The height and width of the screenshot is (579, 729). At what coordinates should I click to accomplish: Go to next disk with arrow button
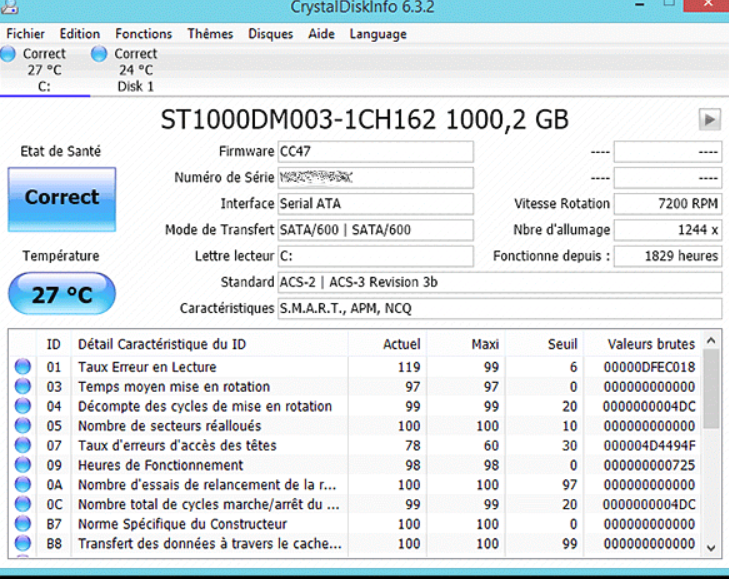[709, 120]
